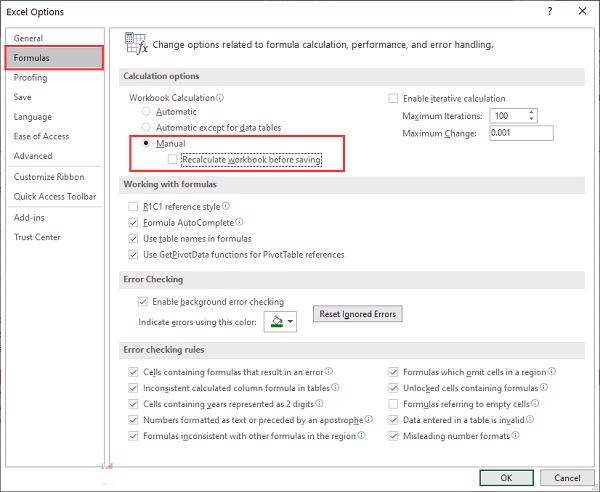Click info icon beside preceded by an apostrophe

(x=368, y=419)
